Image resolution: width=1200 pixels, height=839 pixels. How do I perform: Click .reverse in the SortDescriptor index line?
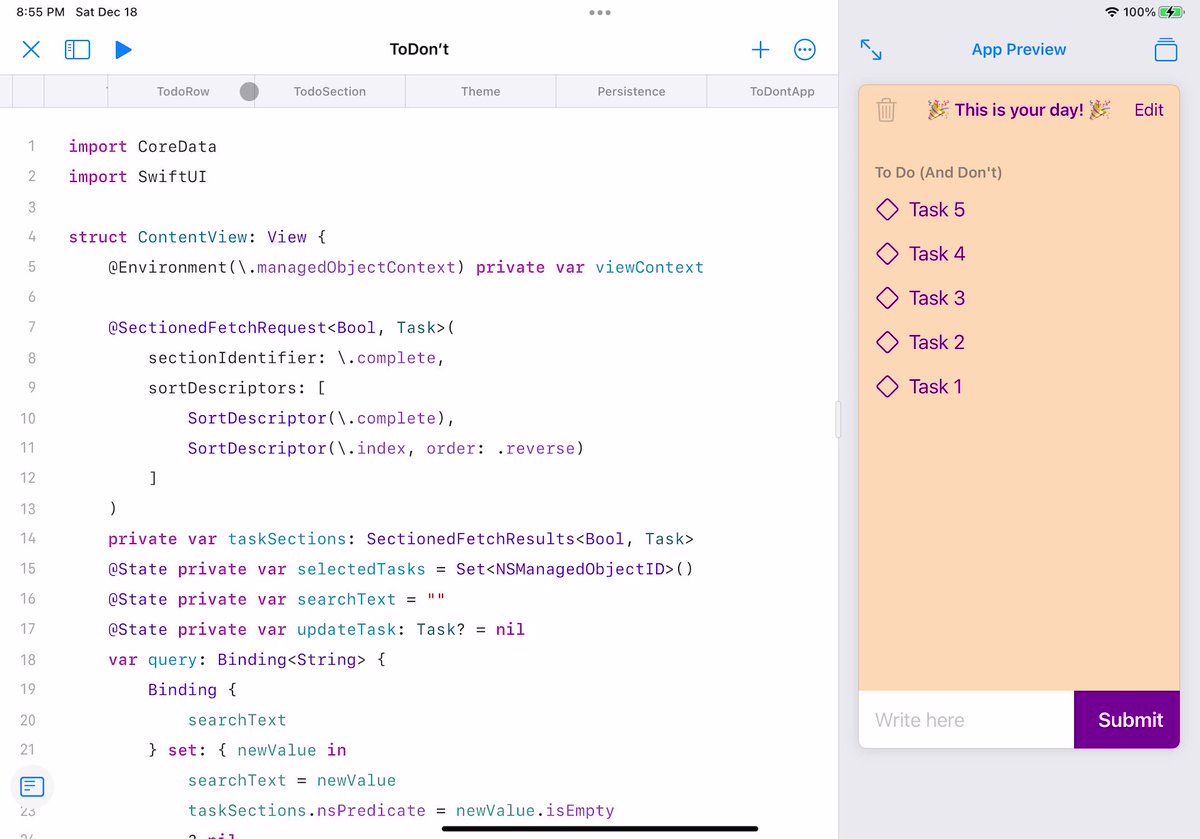pyautogui.click(x=535, y=448)
